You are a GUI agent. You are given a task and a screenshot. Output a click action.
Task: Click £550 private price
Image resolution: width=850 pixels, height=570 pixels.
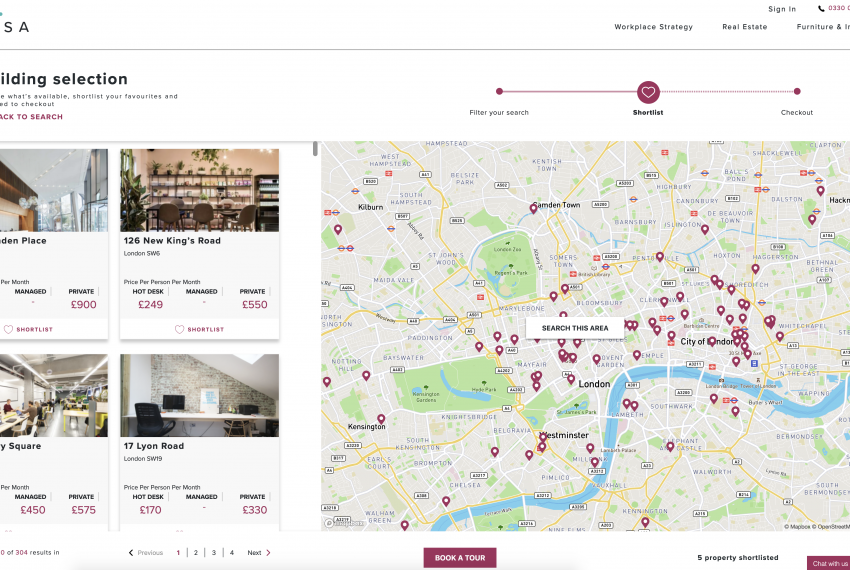click(254, 305)
